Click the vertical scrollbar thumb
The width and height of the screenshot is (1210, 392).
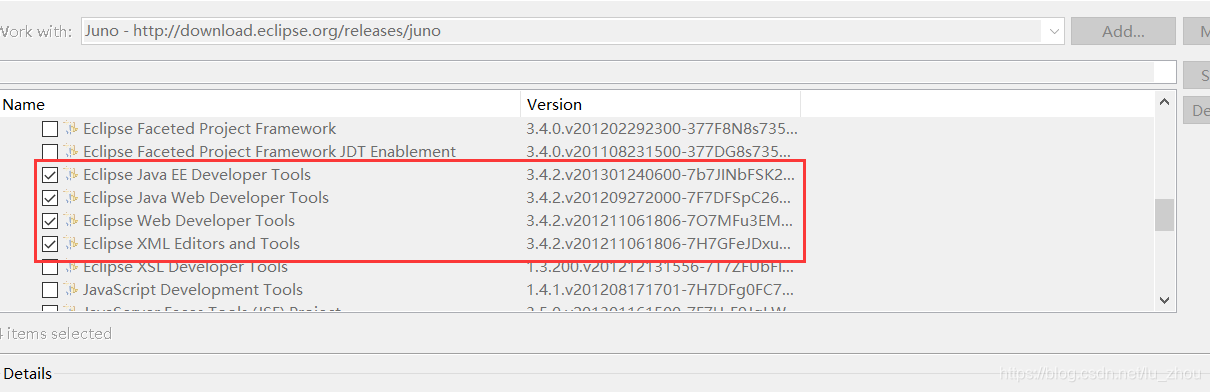(x=1164, y=214)
